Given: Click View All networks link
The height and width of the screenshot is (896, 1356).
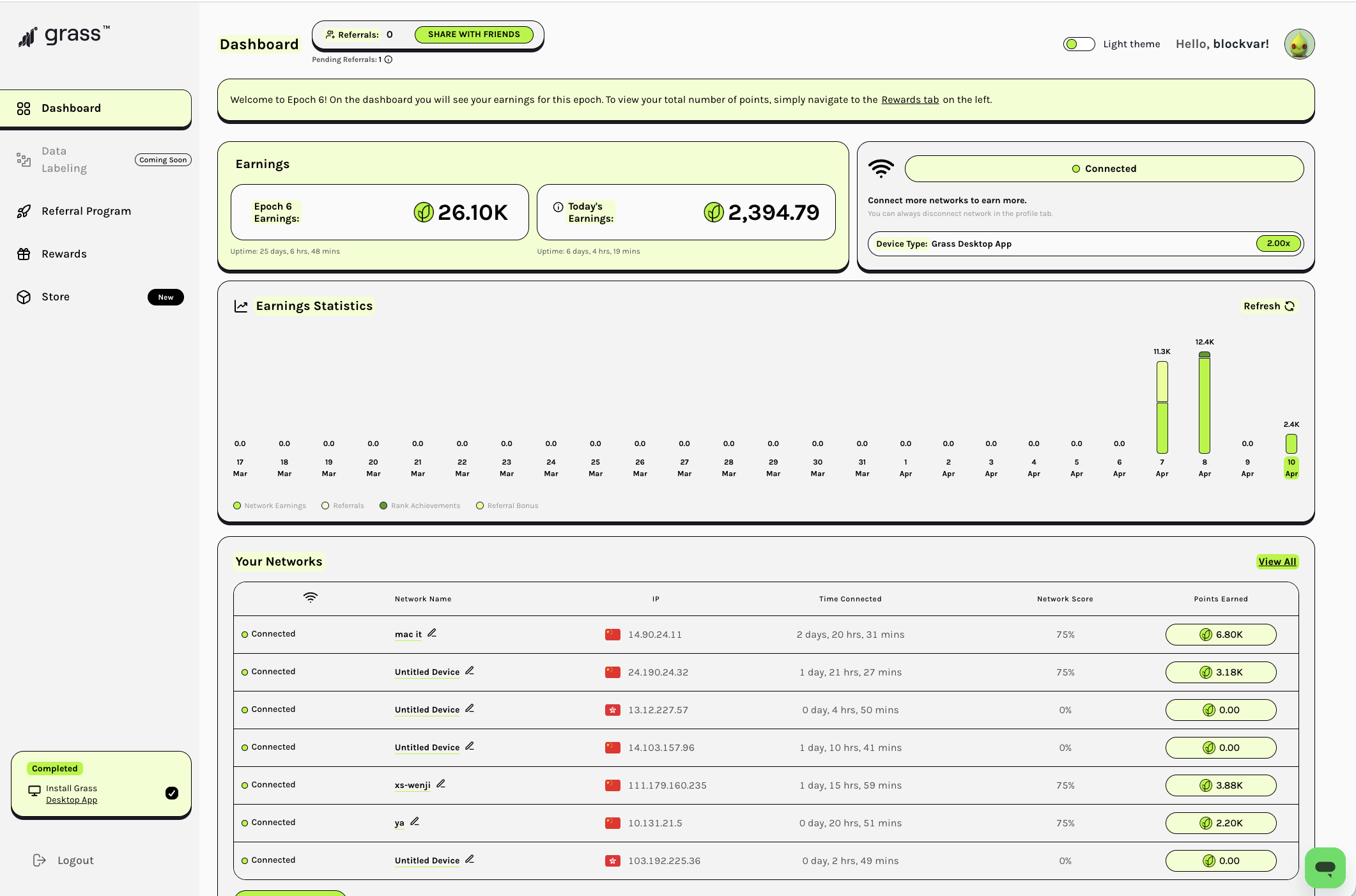Looking at the screenshot, I should tap(1277, 562).
